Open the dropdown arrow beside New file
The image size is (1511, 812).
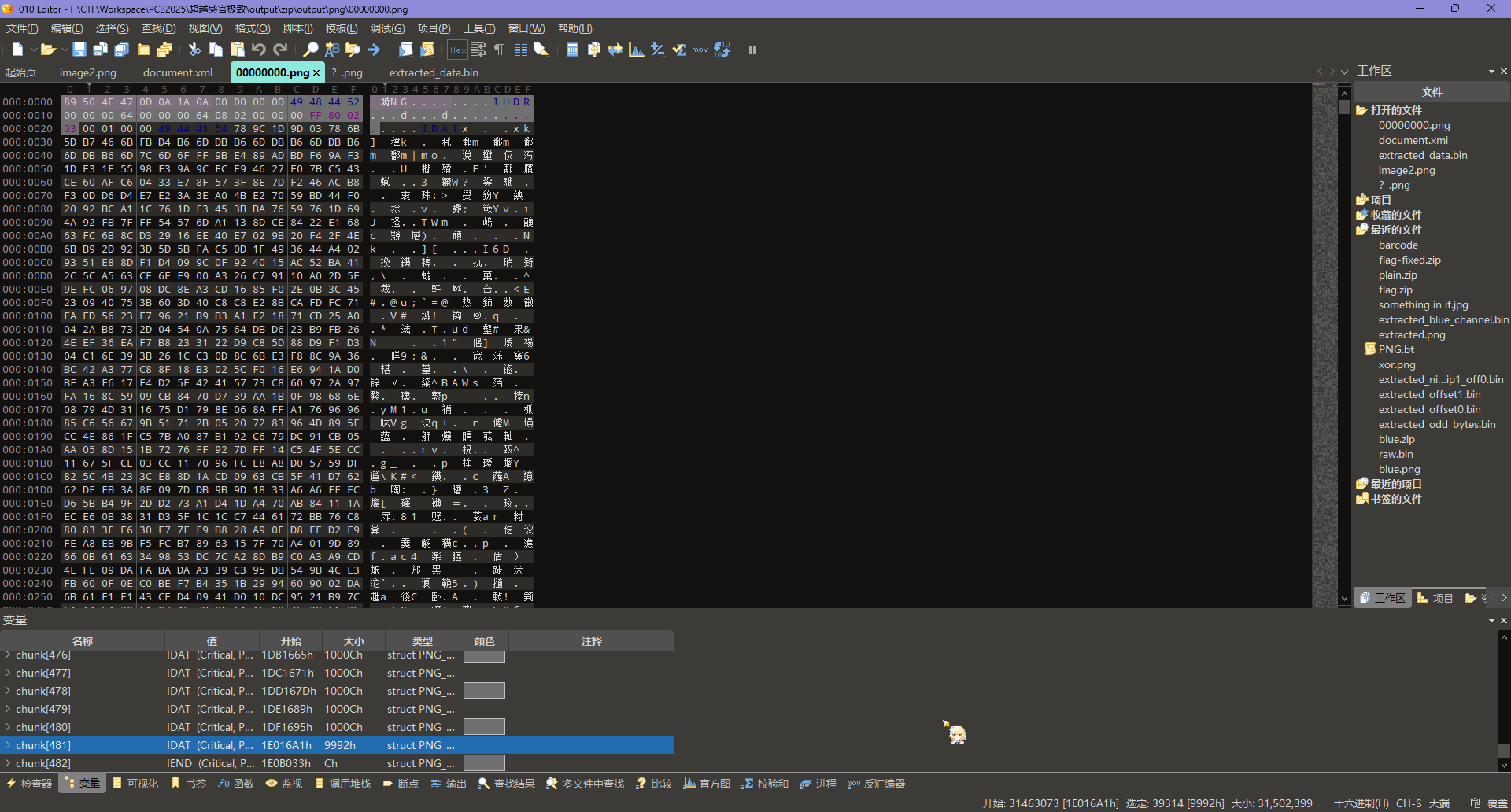click(x=33, y=50)
